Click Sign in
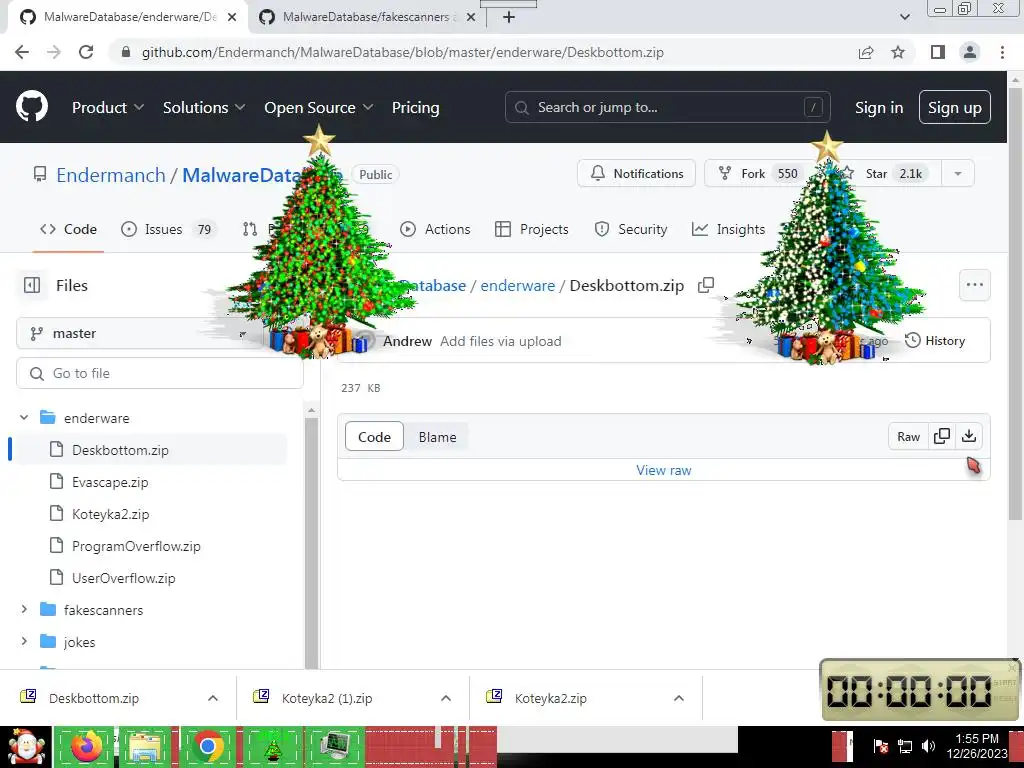 (879, 107)
